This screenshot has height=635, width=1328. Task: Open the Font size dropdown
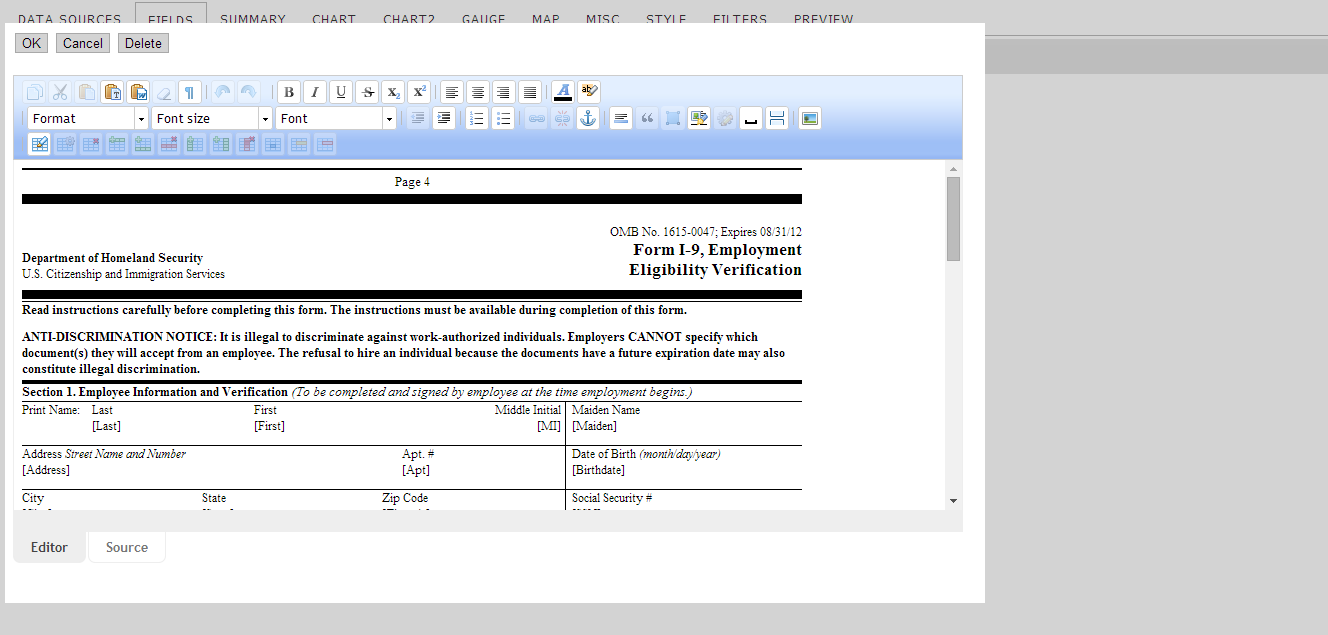(x=212, y=118)
